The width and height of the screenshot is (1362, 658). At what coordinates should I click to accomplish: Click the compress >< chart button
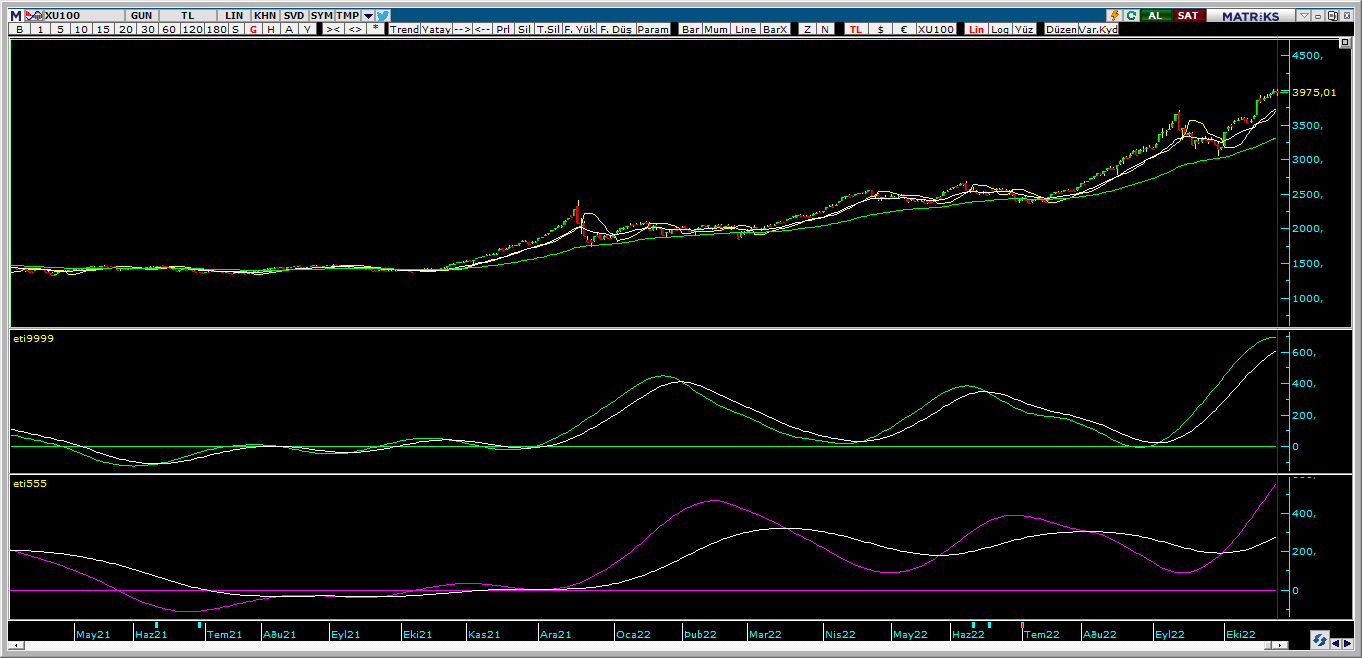tap(333, 29)
